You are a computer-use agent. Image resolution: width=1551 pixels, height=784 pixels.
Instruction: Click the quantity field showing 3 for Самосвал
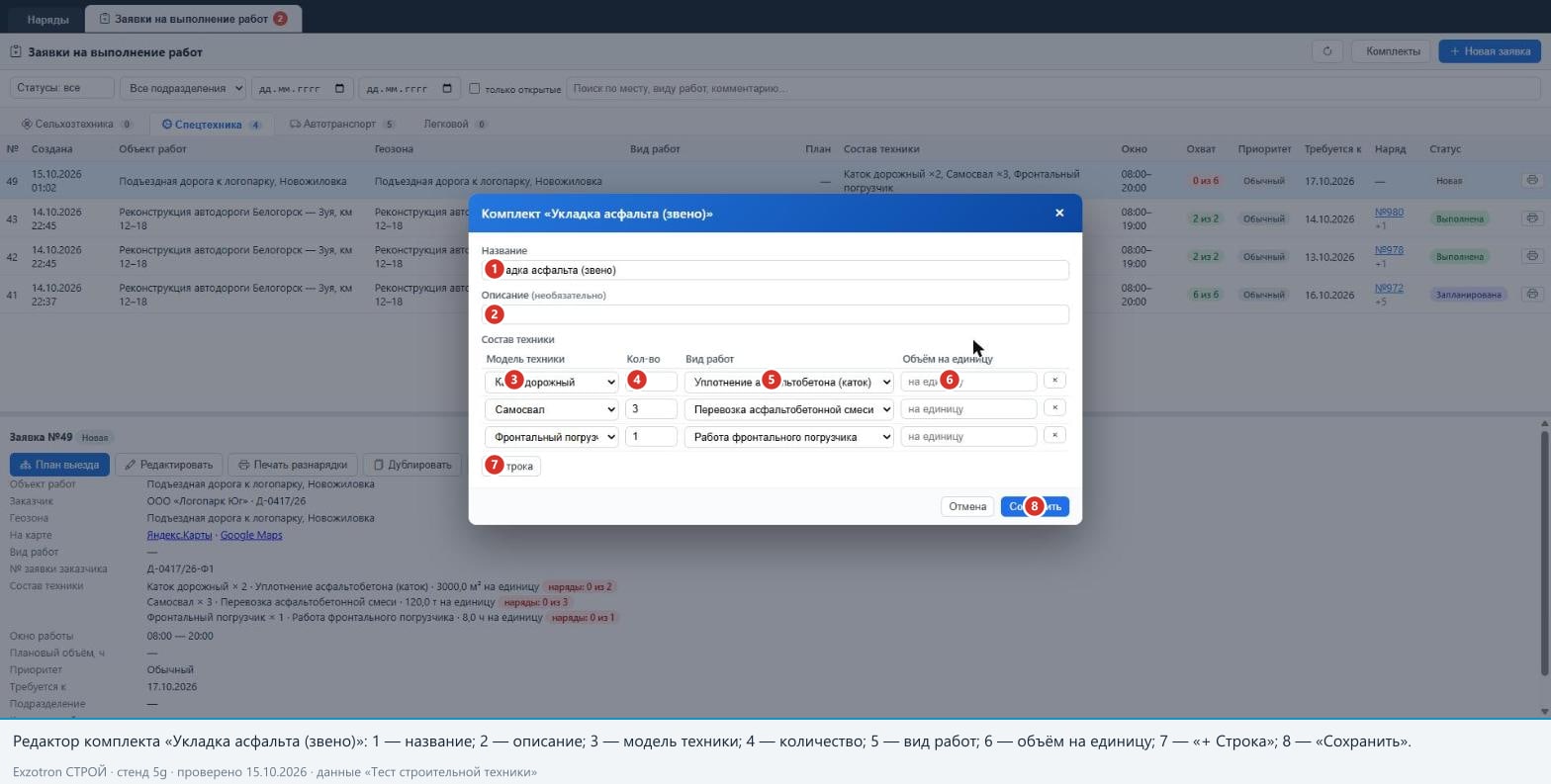click(651, 409)
